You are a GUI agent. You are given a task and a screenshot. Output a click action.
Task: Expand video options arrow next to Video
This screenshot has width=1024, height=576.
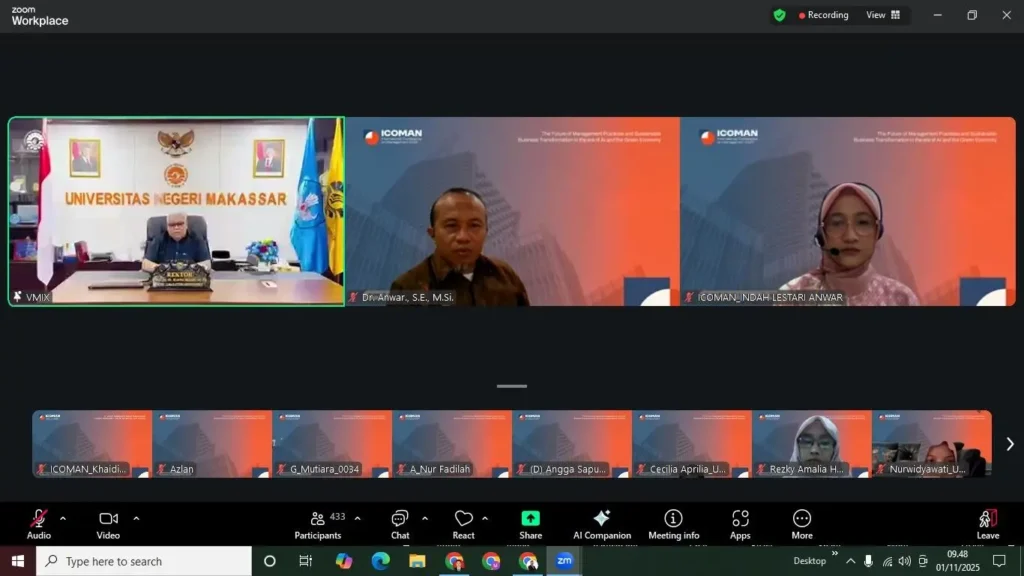coord(136,518)
